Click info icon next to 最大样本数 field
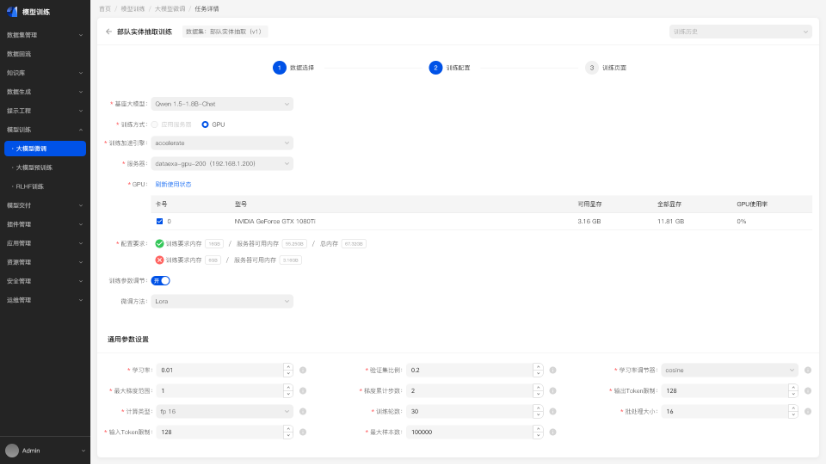The width and height of the screenshot is (826, 464). point(553,432)
